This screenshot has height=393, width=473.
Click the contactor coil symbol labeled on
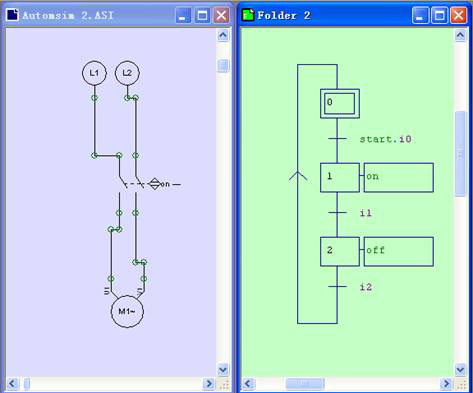pos(154,184)
